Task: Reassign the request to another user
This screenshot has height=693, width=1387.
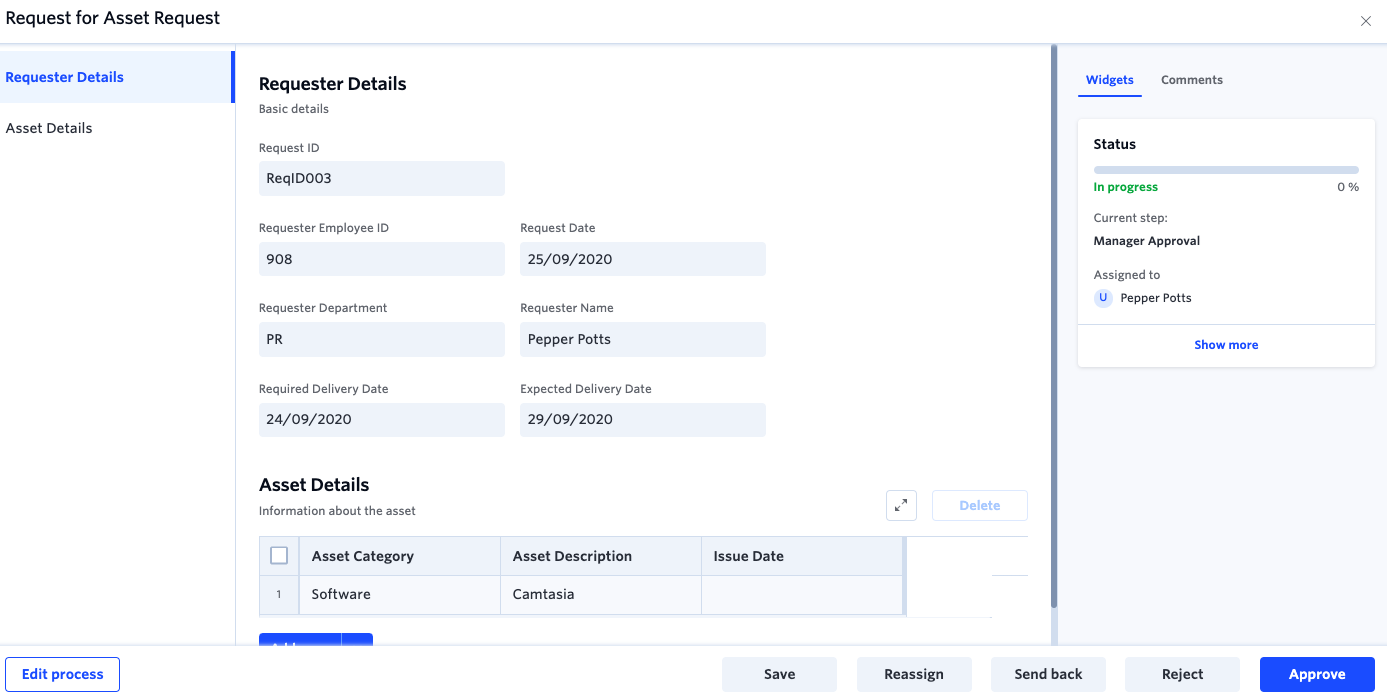Action: pyautogui.click(x=913, y=674)
